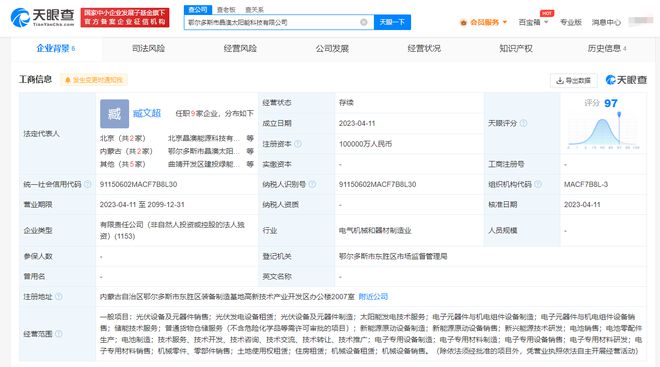This screenshot has width=660, height=367.
Task: Click the 存续 business status value
Action: pyautogui.click(x=346, y=103)
